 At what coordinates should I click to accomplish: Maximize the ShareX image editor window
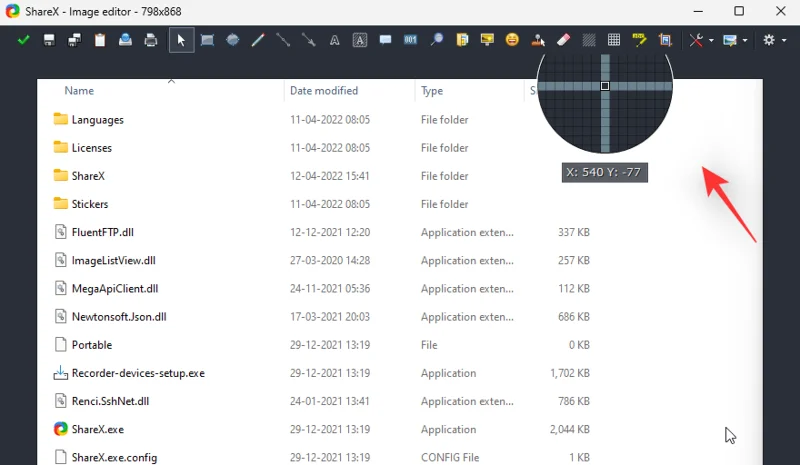[739, 11]
